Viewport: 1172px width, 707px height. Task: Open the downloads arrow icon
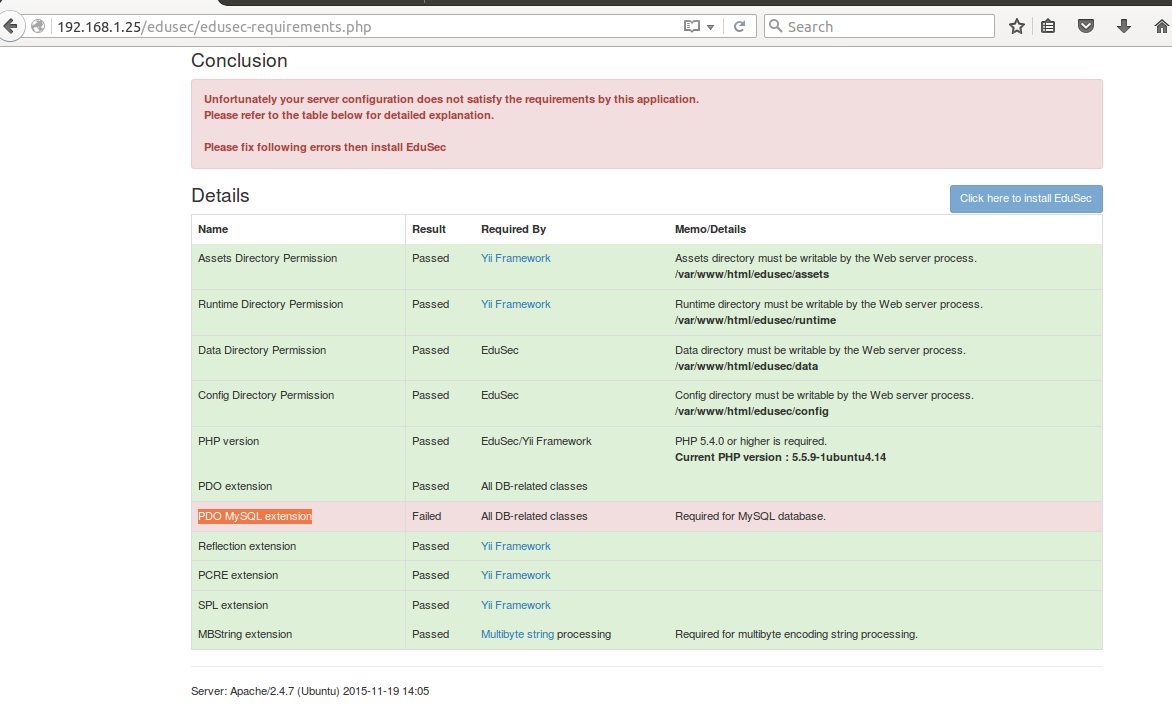coord(1124,27)
